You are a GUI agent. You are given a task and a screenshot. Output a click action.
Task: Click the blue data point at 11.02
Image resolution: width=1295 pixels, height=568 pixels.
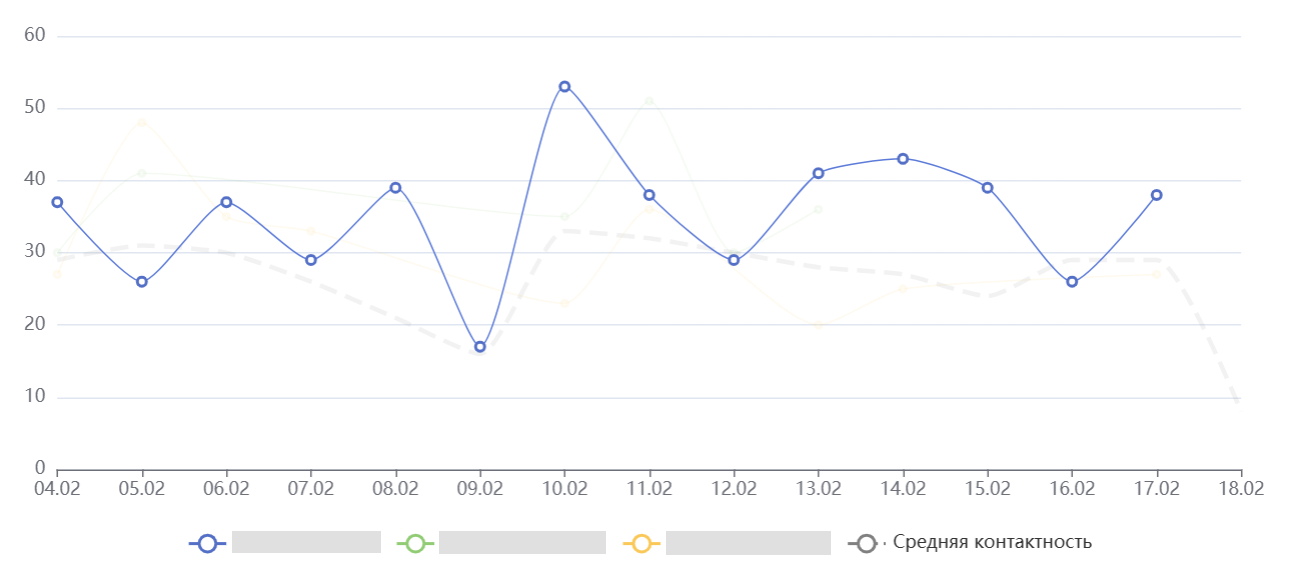(649, 195)
